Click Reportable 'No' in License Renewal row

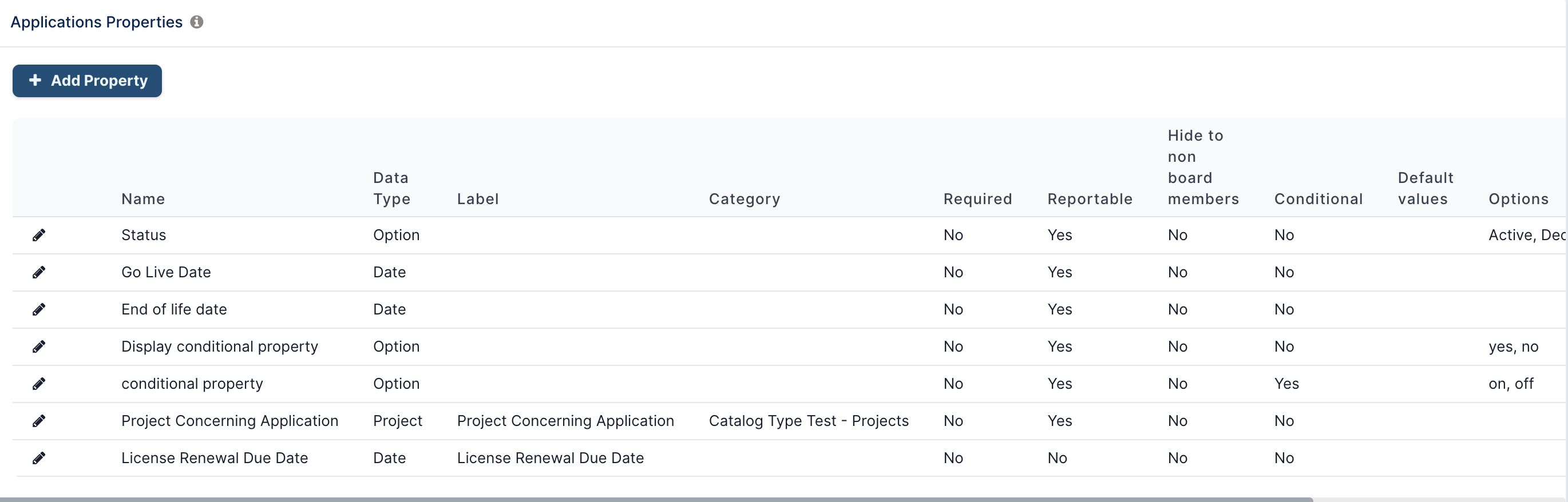tap(1058, 458)
